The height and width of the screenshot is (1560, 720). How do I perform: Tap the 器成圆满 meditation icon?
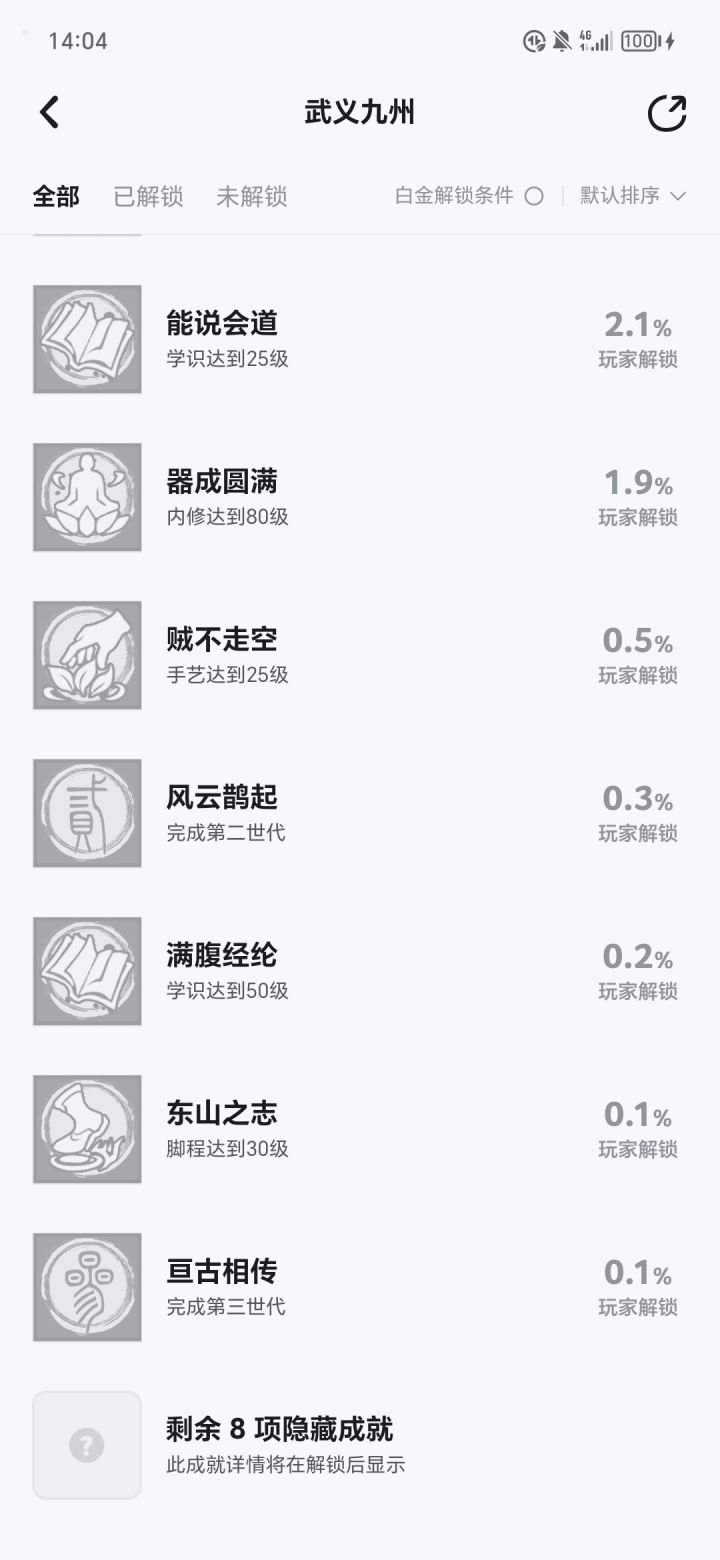tap(87, 498)
